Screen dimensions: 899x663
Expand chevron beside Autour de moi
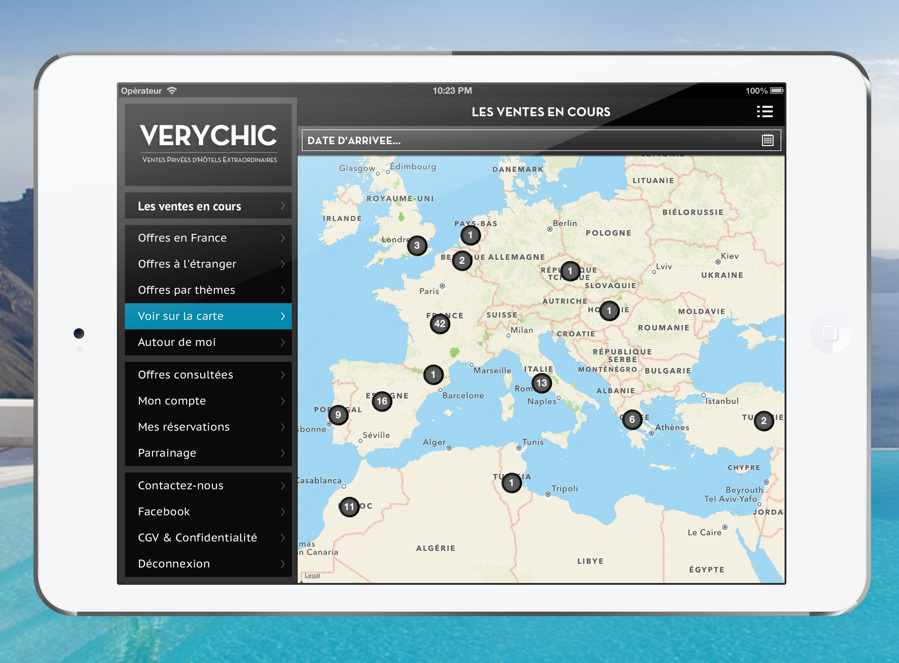283,342
